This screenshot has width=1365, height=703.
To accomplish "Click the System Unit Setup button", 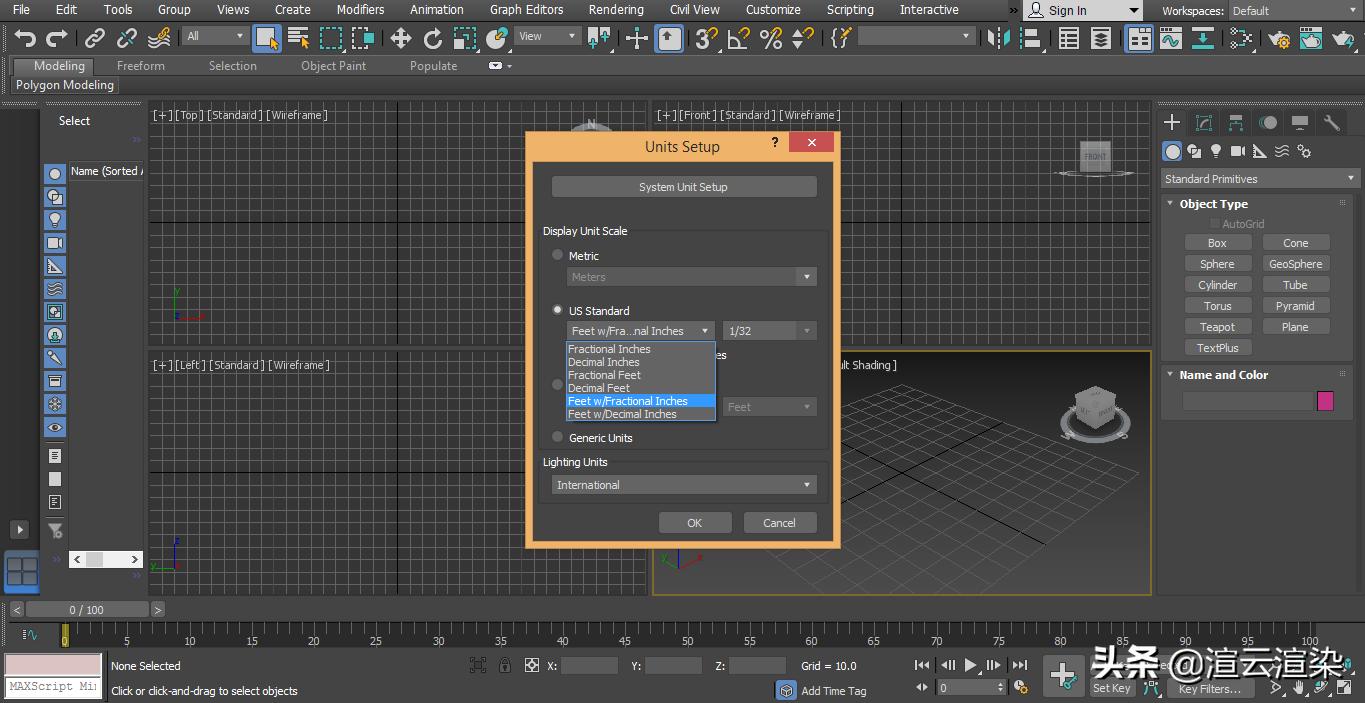I will coord(683,186).
